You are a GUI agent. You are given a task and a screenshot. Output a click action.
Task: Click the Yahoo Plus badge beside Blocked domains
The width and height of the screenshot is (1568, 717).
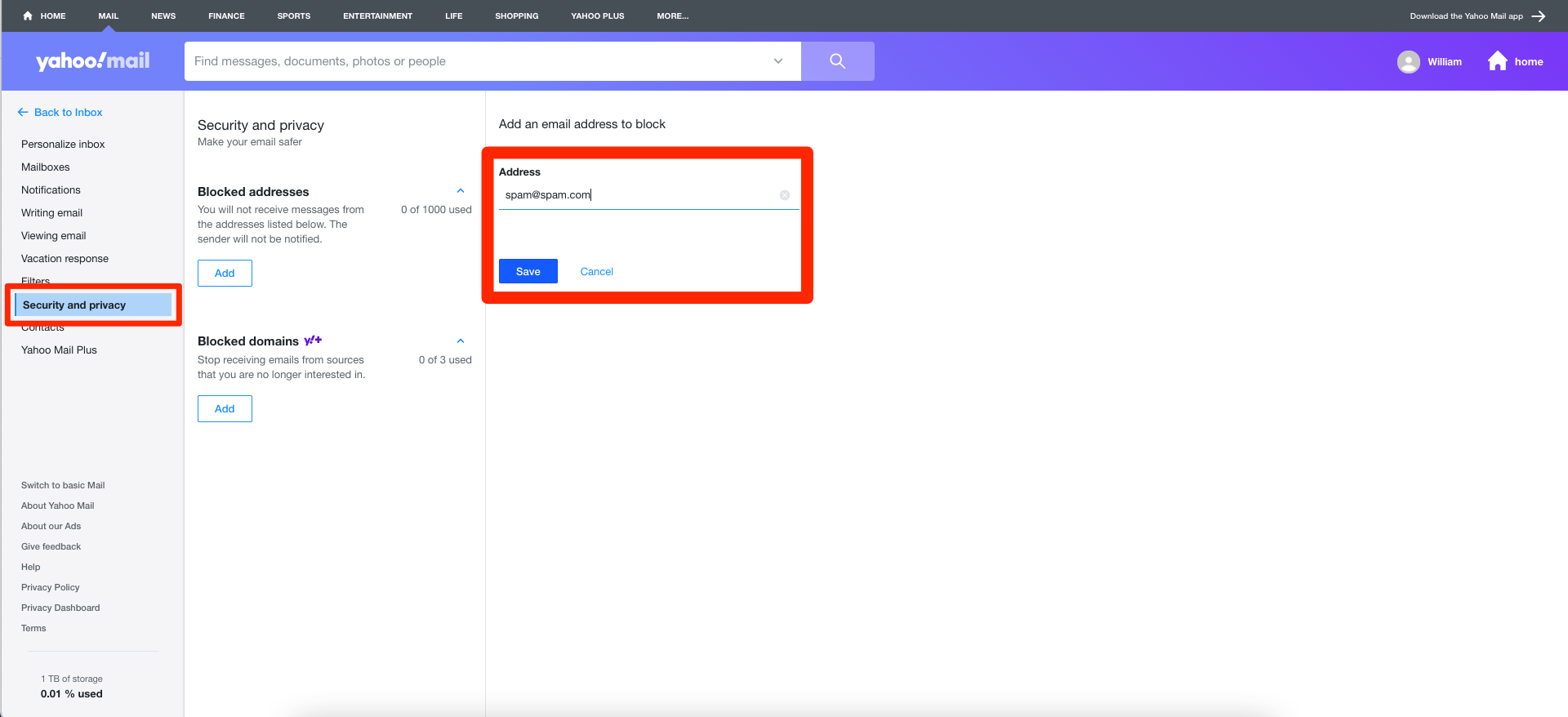click(313, 341)
